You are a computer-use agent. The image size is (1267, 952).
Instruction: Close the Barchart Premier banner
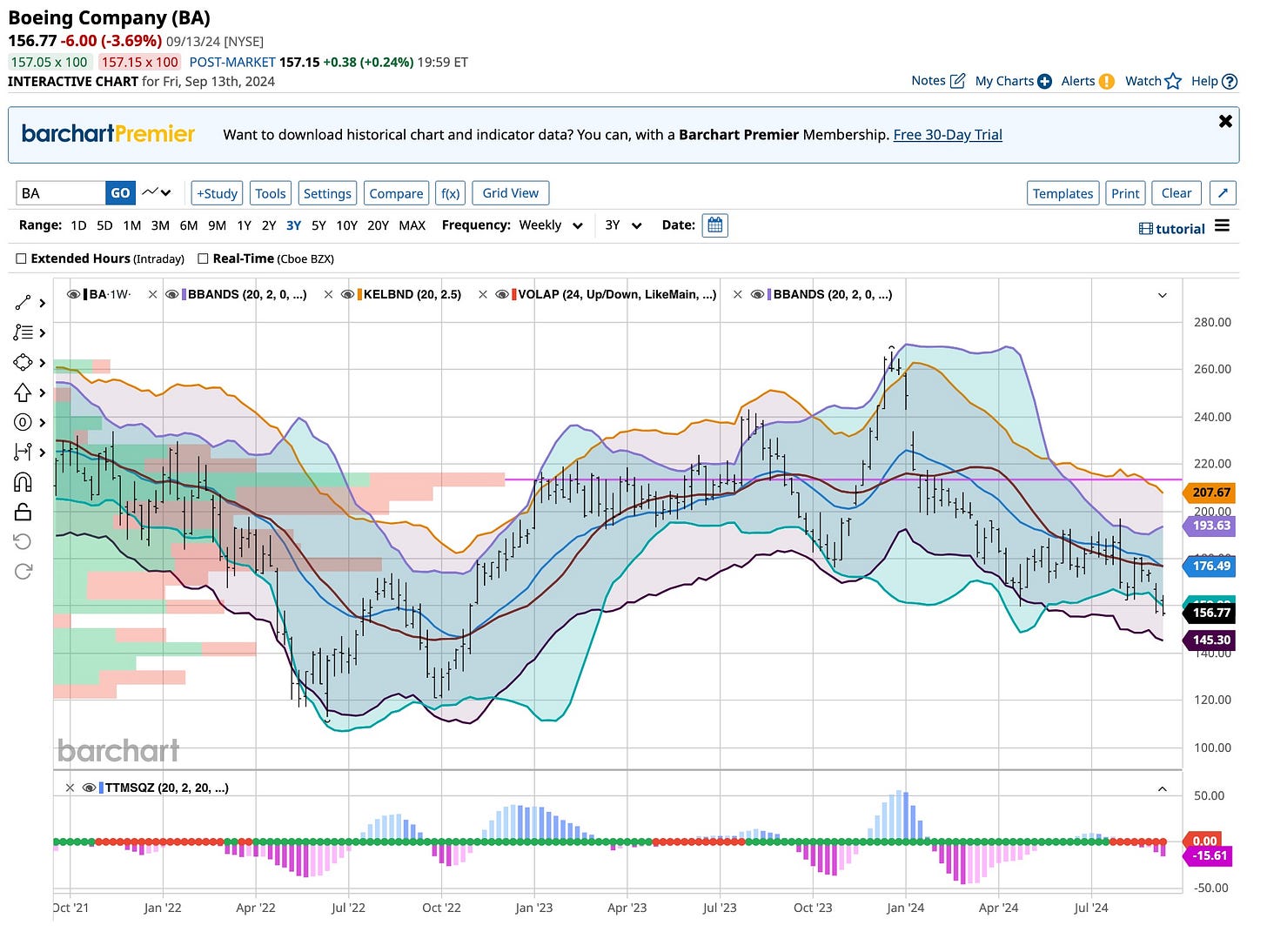tap(1225, 121)
